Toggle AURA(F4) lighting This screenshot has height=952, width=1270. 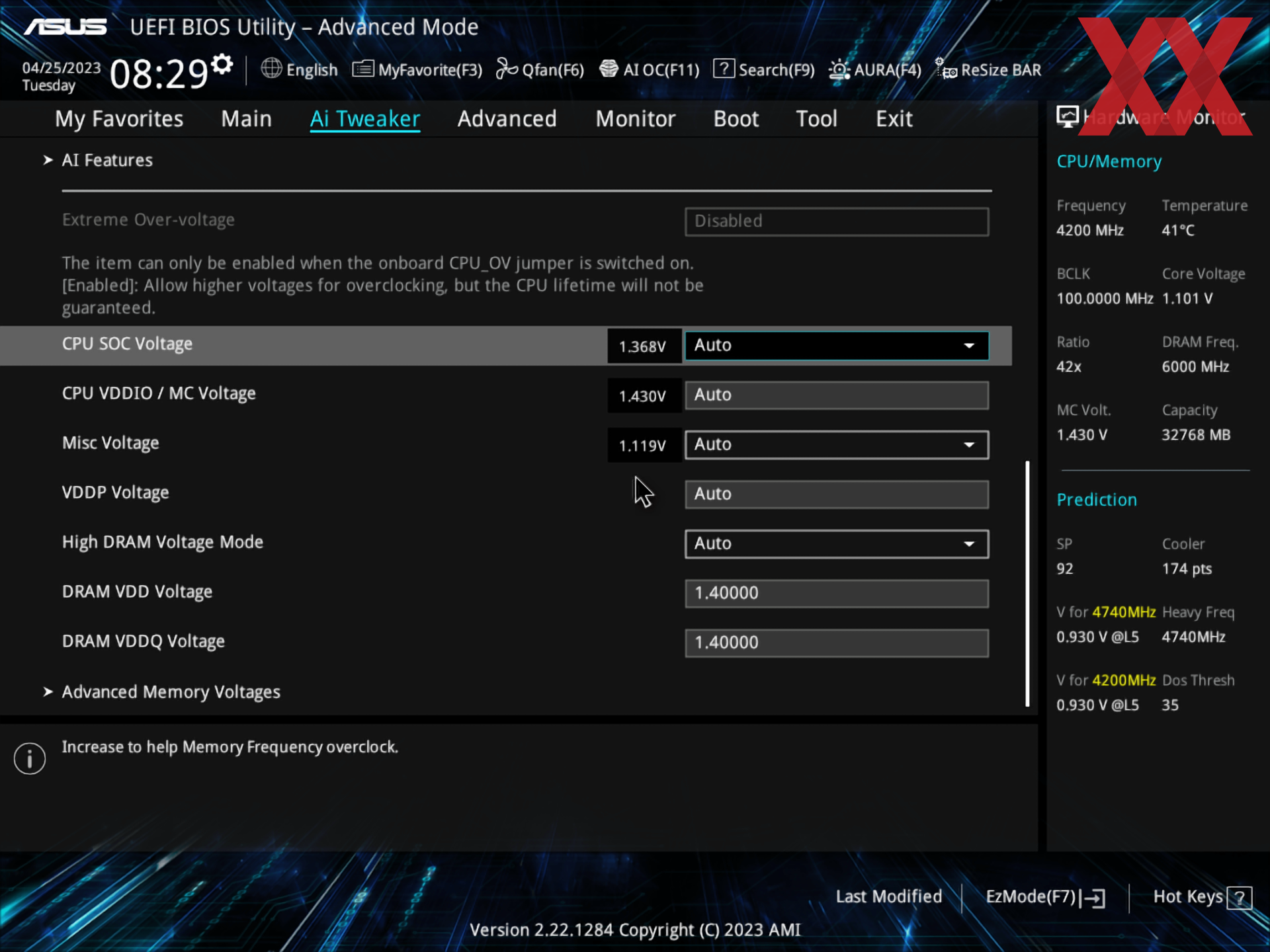pos(875,69)
